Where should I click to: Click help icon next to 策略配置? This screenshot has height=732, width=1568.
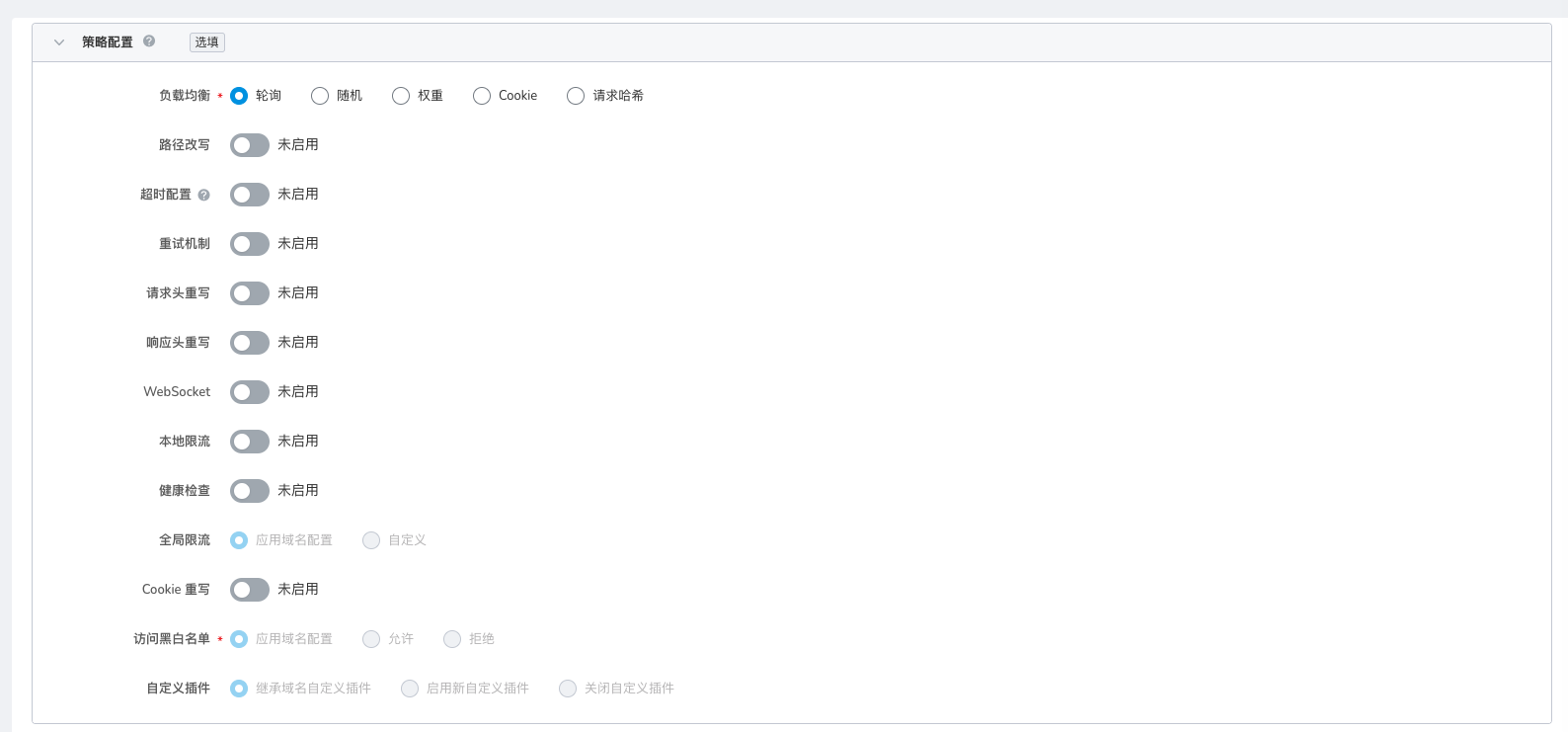(149, 41)
